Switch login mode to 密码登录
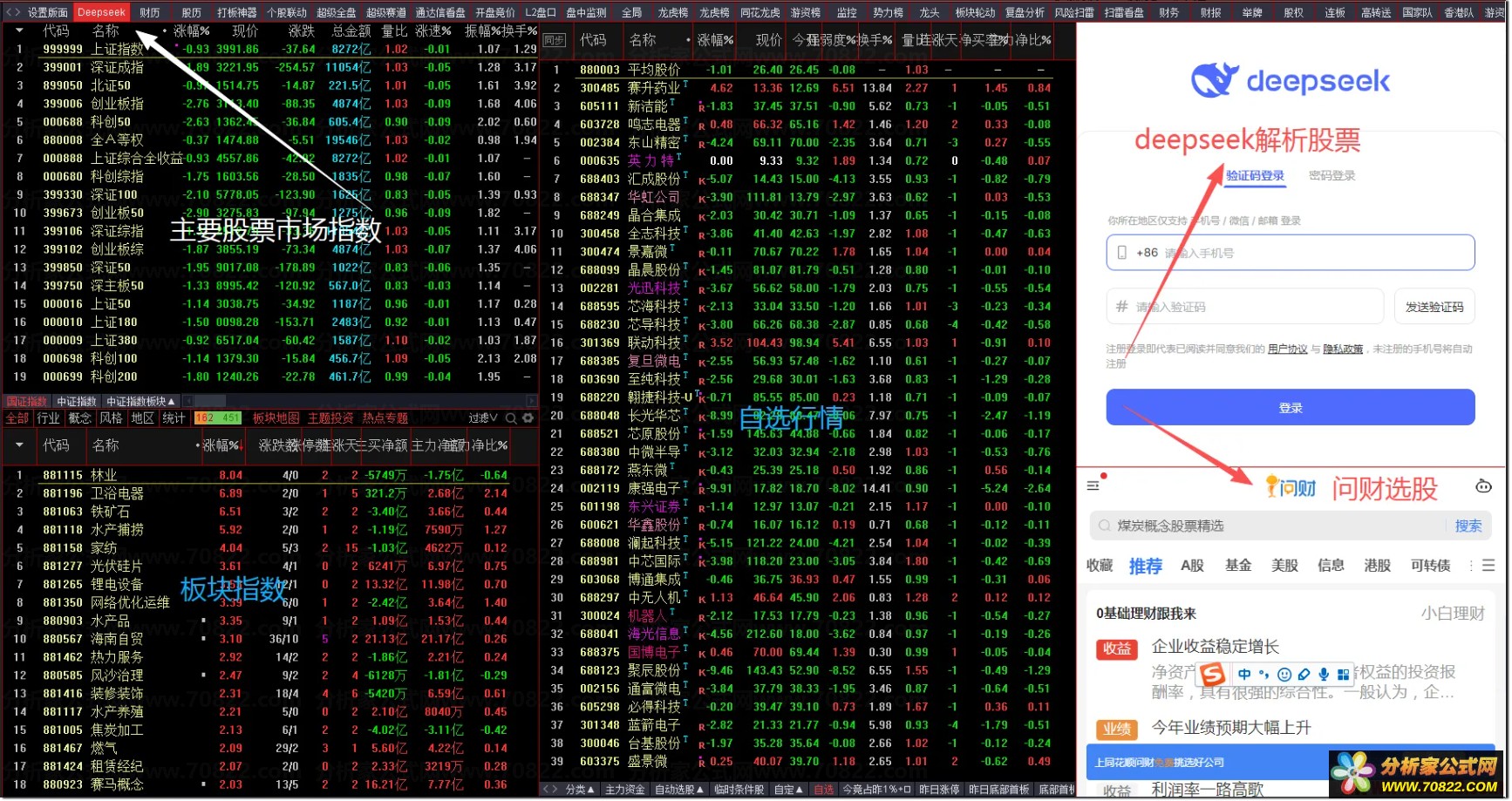The height and width of the screenshot is (801, 1512). pos(1332,175)
